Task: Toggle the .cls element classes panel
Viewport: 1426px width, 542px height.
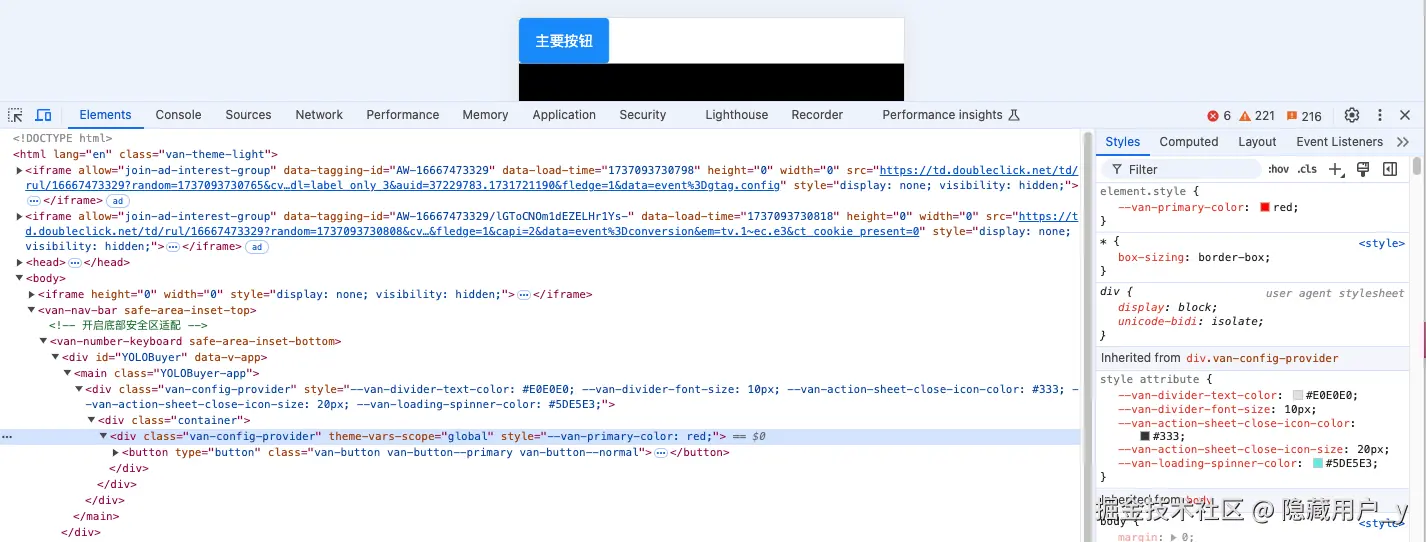Action: (x=1308, y=170)
